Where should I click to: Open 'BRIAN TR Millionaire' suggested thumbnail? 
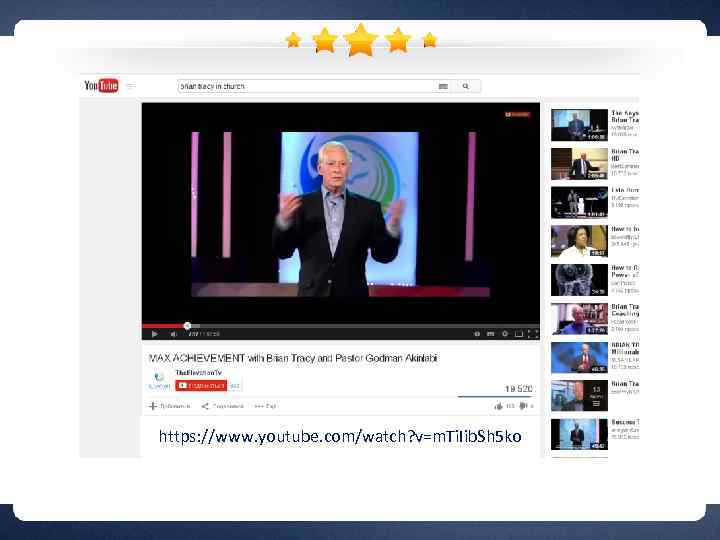[579, 357]
